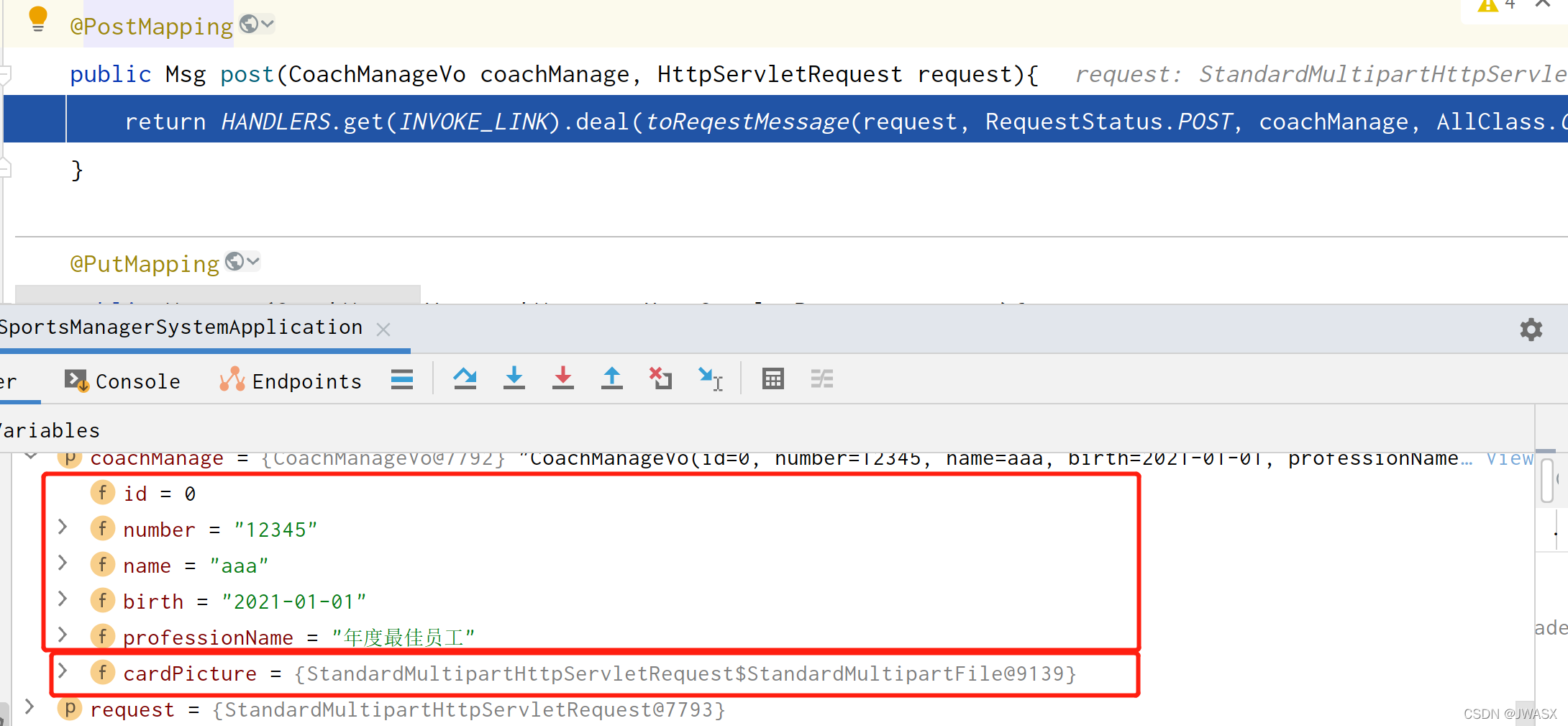This screenshot has width=1568, height=726.
Task: Click the Show Execution Point icon
Action: pos(402,379)
